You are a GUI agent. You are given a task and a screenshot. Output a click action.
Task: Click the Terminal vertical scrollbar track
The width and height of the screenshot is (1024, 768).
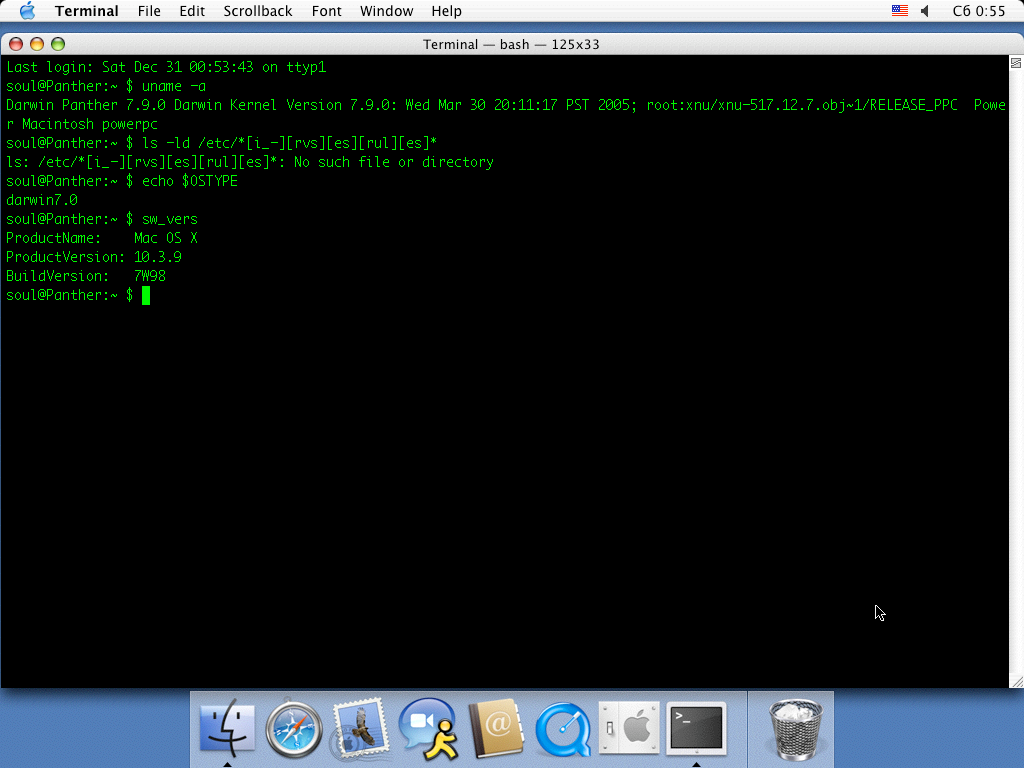(x=1016, y=372)
